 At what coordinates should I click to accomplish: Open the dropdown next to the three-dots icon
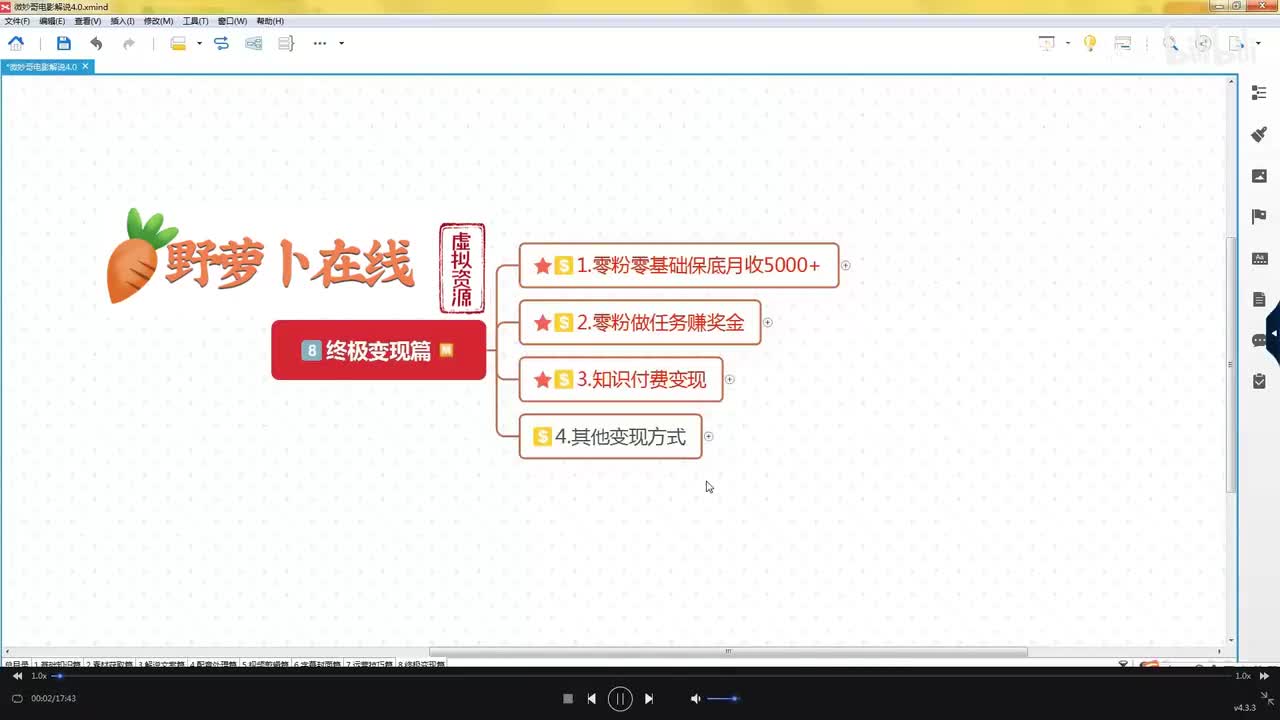[x=341, y=43]
